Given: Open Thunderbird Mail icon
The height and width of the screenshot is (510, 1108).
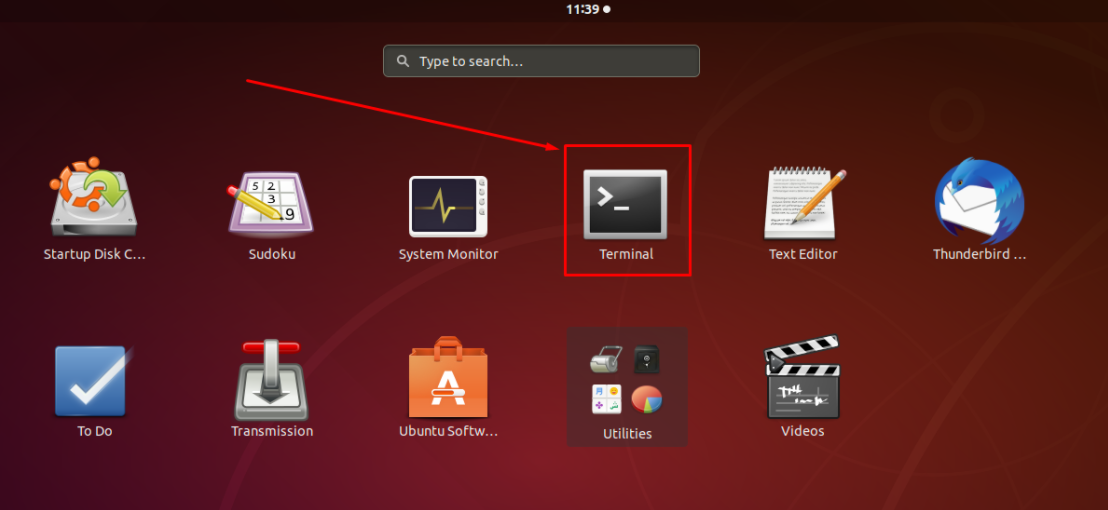Looking at the screenshot, I should pos(979,202).
